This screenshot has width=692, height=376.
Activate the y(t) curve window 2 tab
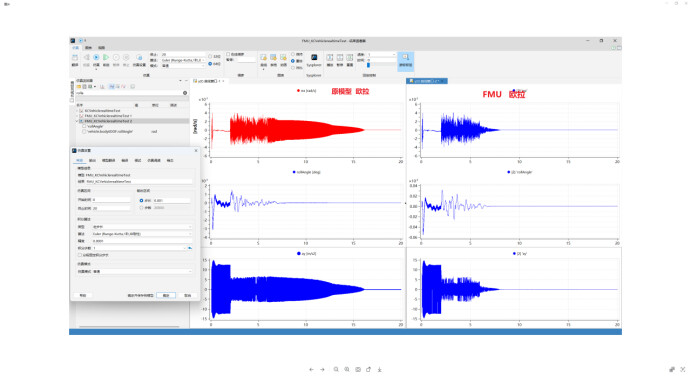point(426,81)
